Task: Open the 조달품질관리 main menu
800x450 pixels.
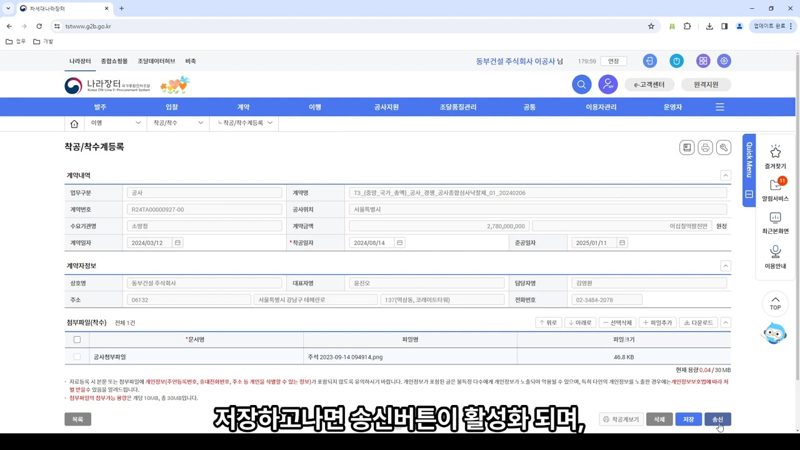Action: pyautogui.click(x=458, y=107)
